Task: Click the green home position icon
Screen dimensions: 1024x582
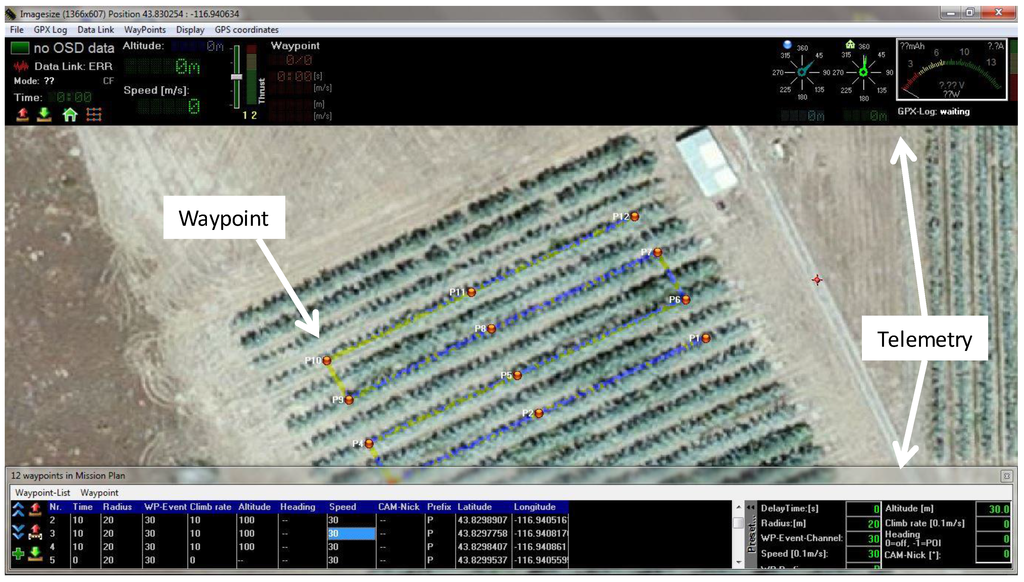Action: 70,114
